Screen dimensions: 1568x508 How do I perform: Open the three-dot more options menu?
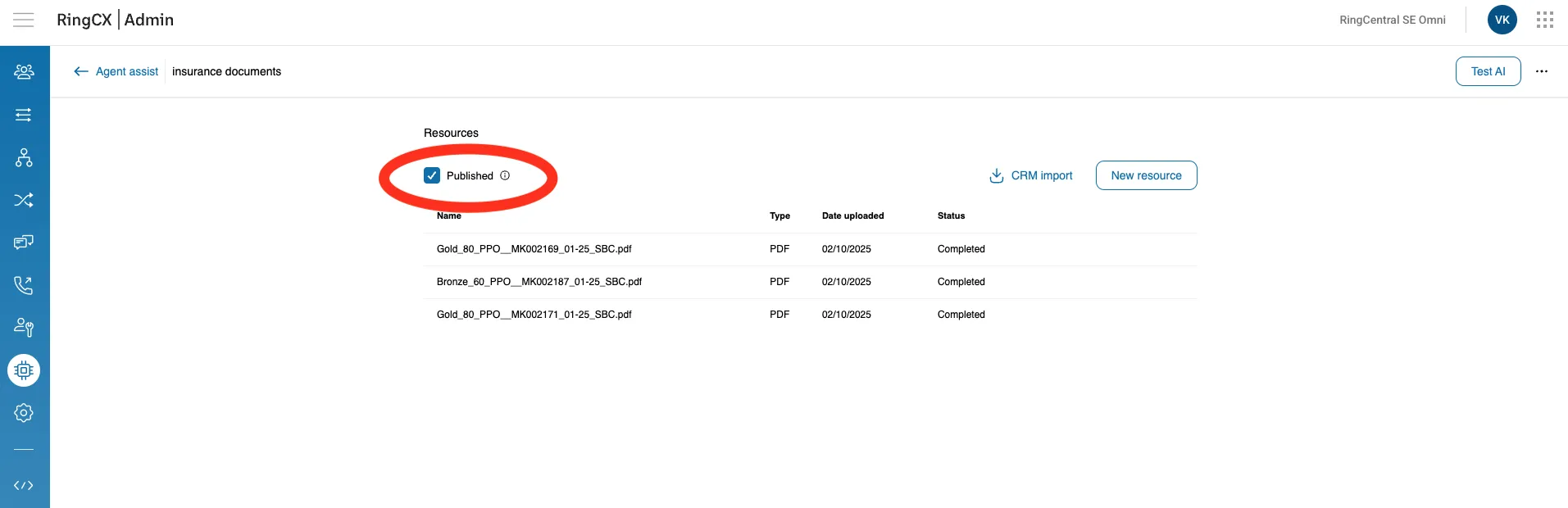pos(1542,71)
